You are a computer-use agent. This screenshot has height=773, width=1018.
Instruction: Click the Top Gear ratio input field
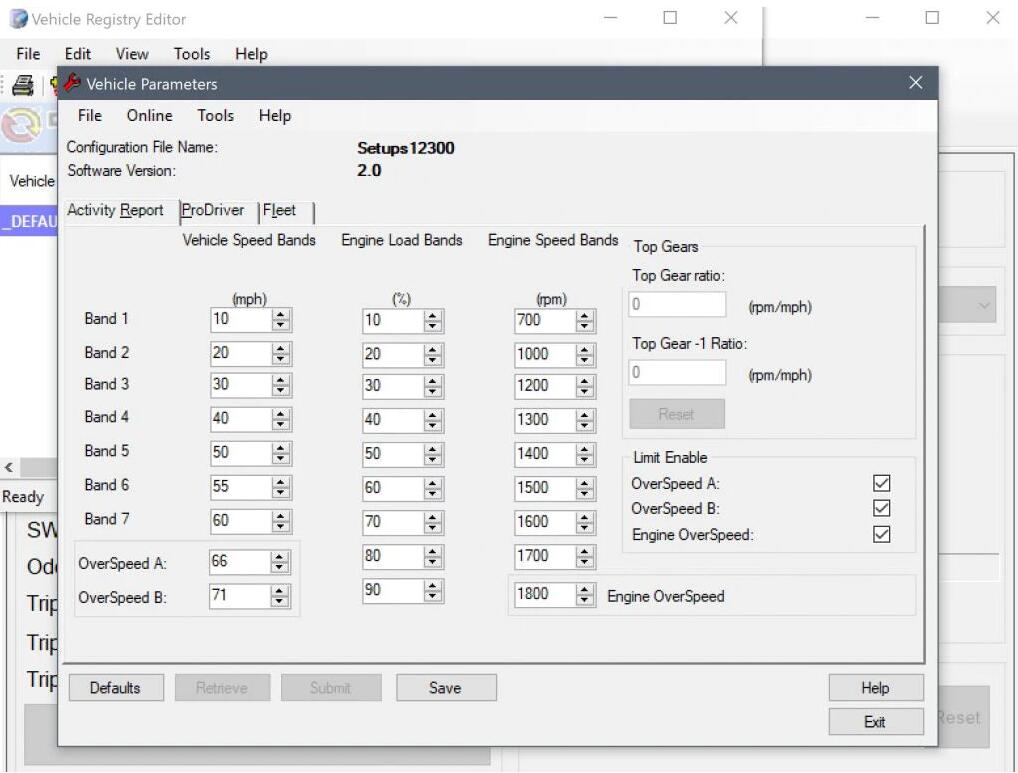point(676,304)
